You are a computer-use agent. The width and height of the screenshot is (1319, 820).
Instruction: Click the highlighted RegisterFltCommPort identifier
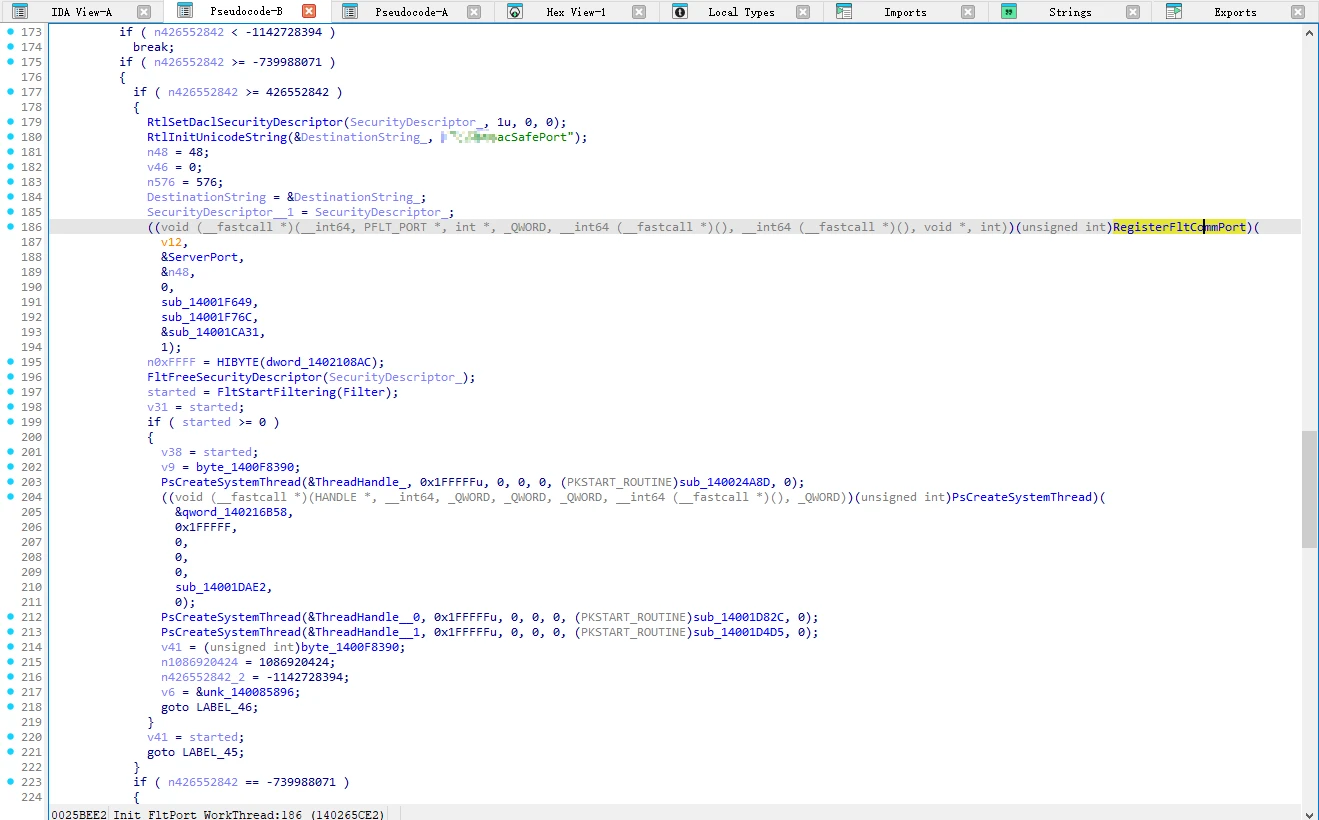[1179, 227]
